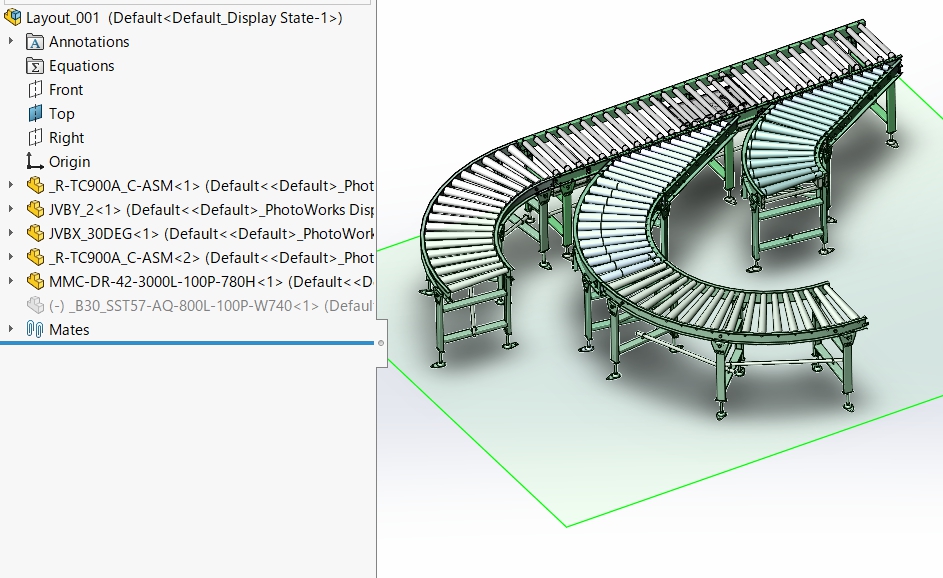943x578 pixels.
Task: Click the Equations sigma icon
Action: 35,66
